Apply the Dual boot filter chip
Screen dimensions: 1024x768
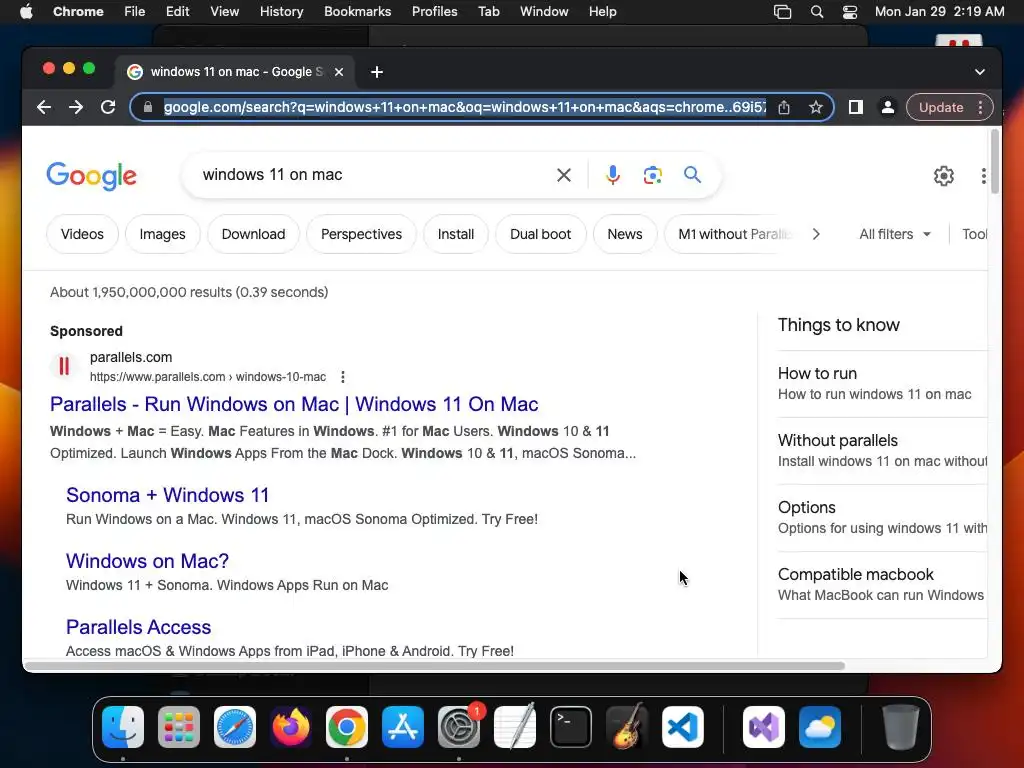point(540,234)
